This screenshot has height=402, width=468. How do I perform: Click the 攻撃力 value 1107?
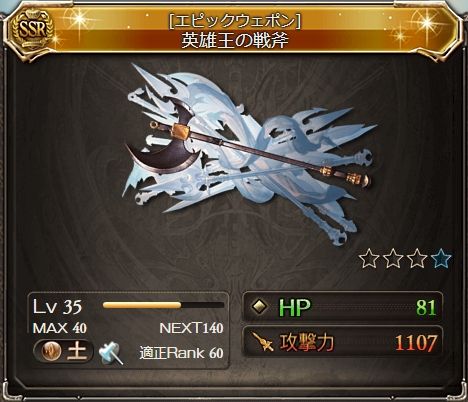pos(416,343)
